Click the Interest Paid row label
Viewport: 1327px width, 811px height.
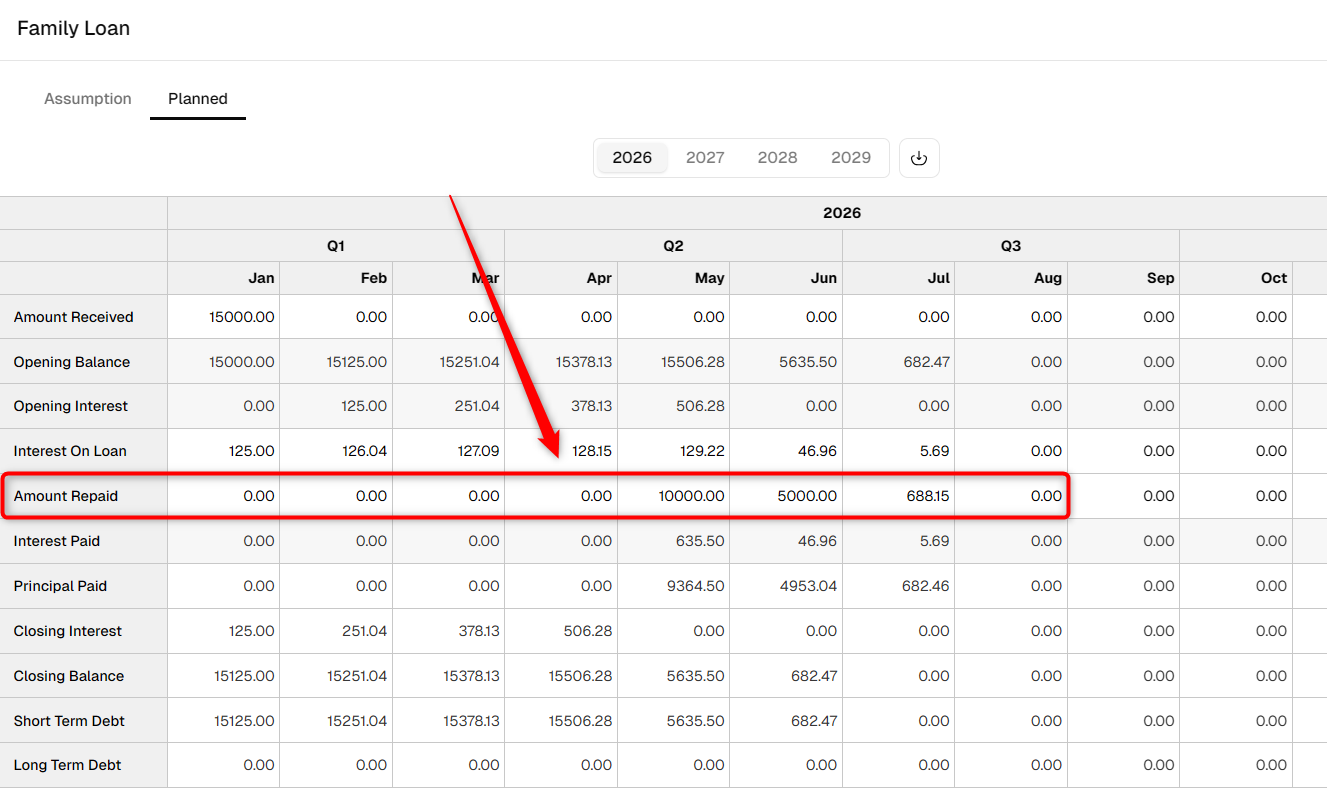pyautogui.click(x=57, y=541)
